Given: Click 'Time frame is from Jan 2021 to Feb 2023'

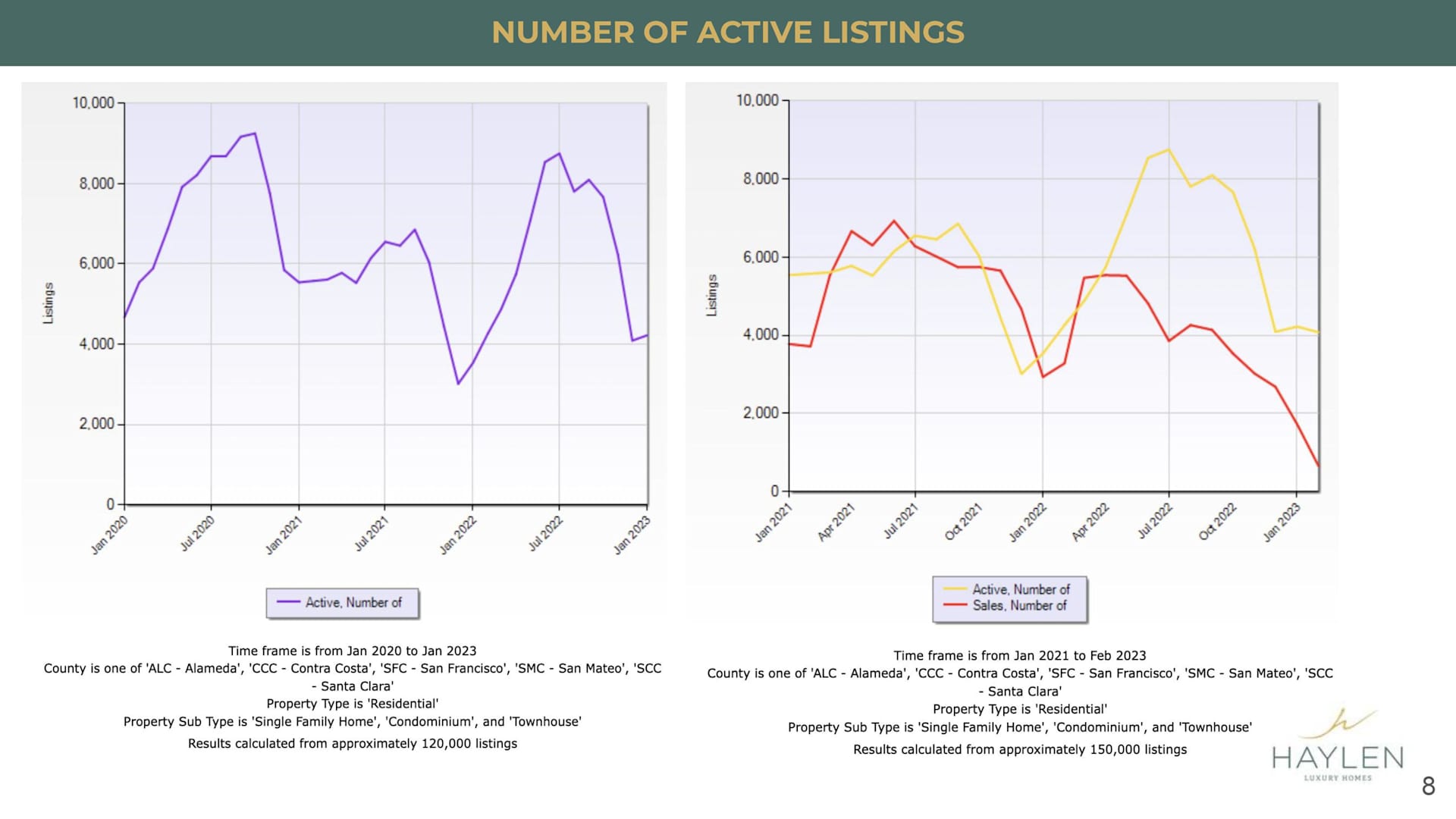Looking at the screenshot, I should pyautogui.click(x=1019, y=656).
